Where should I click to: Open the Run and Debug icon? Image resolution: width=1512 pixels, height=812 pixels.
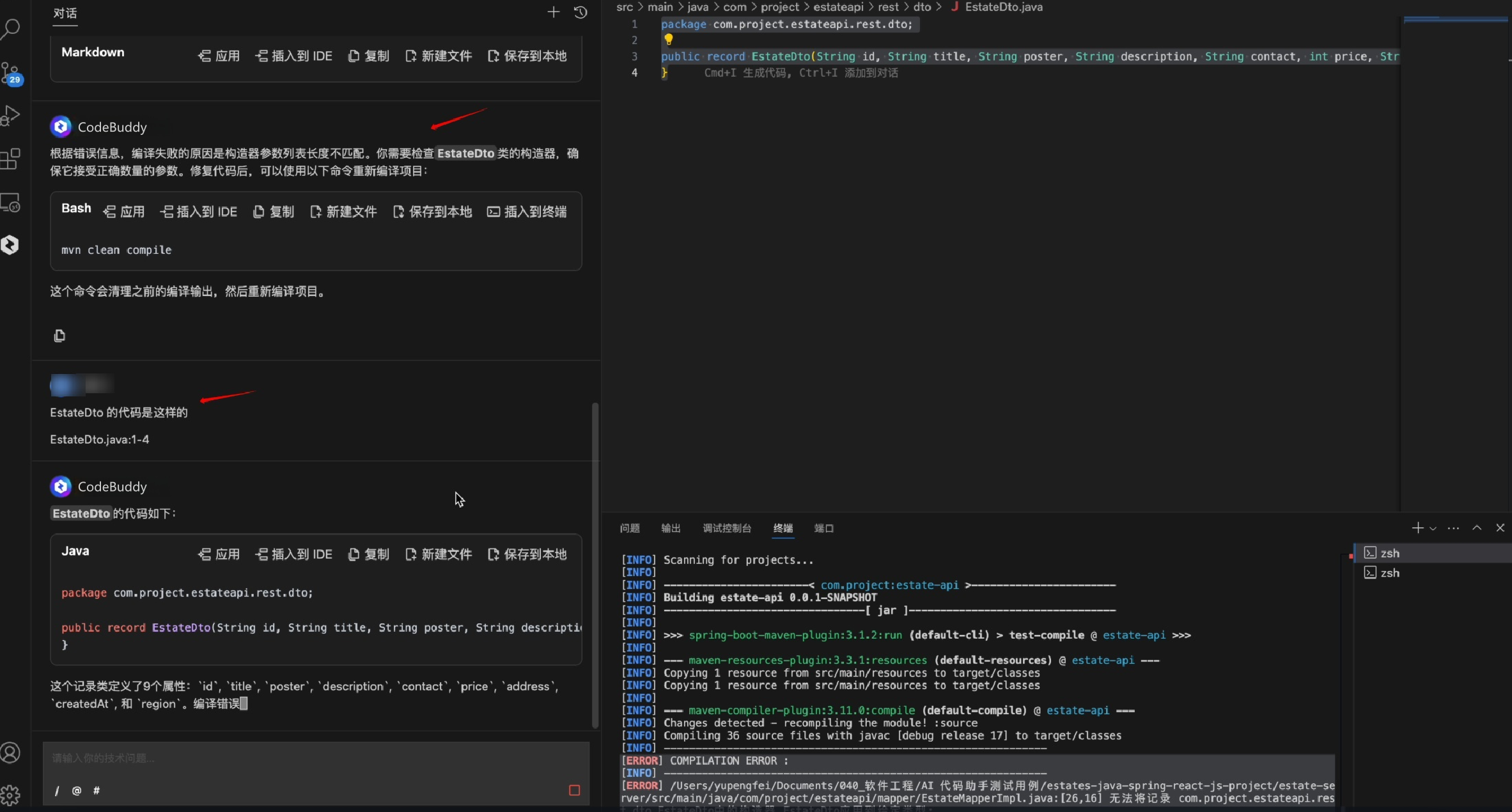click(x=11, y=116)
